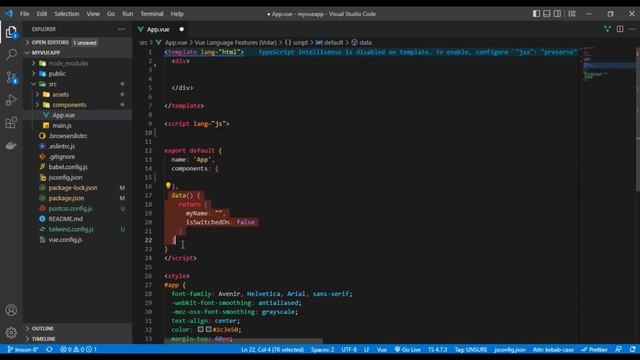Open notifications bell in status bar
The height and width of the screenshot is (360, 640).
tap(632, 349)
